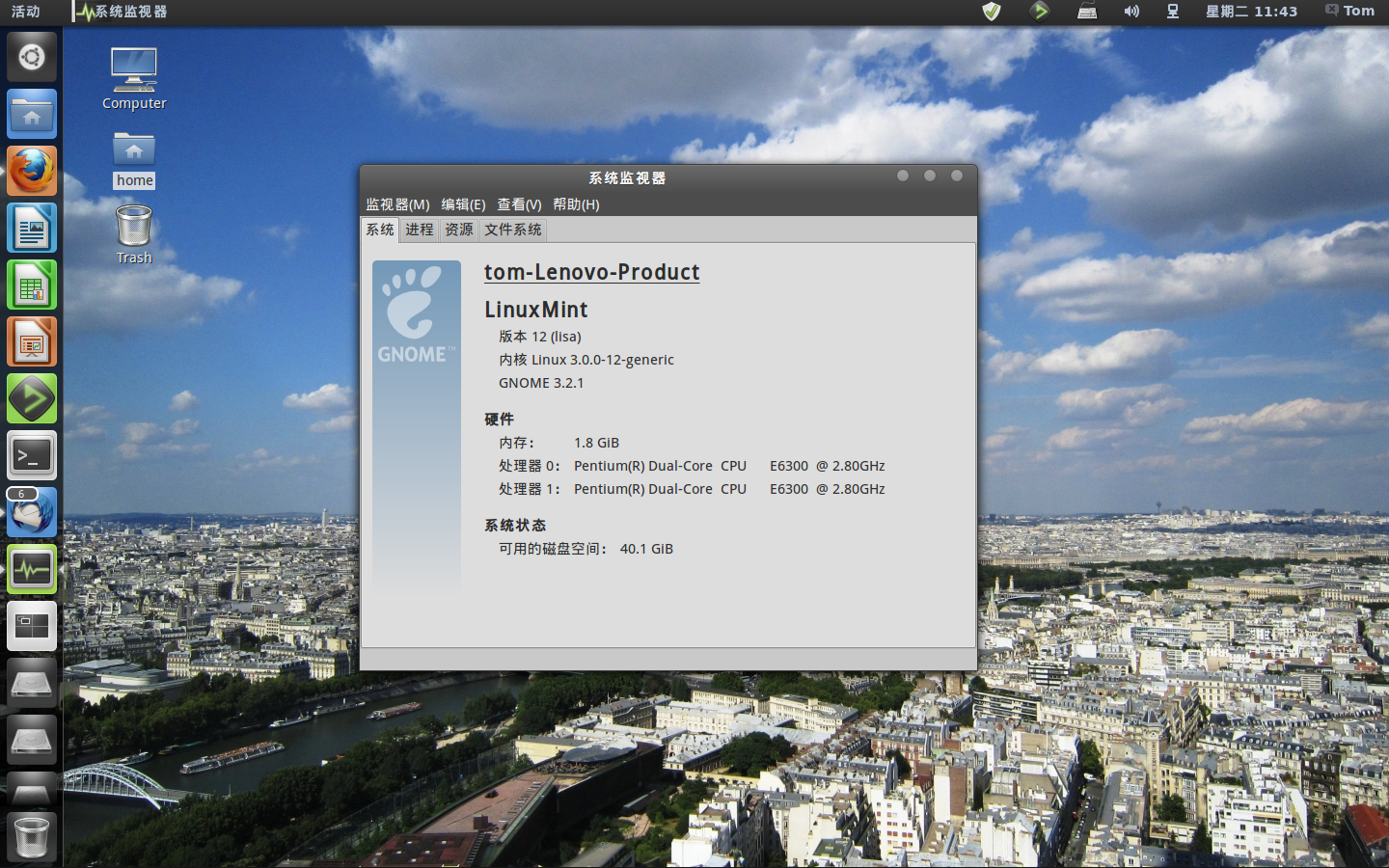1389x868 pixels.
Task: Click the 版本 12 (lisa) line
Action: click(540, 337)
